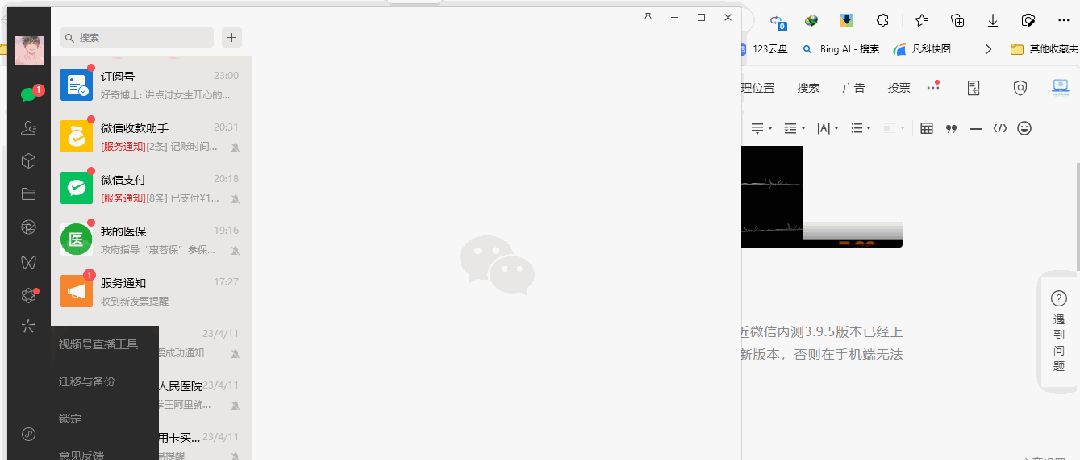The height and width of the screenshot is (460, 1080).
Task: Open the emoji picker in the editor toolbar
Action: [1024, 128]
